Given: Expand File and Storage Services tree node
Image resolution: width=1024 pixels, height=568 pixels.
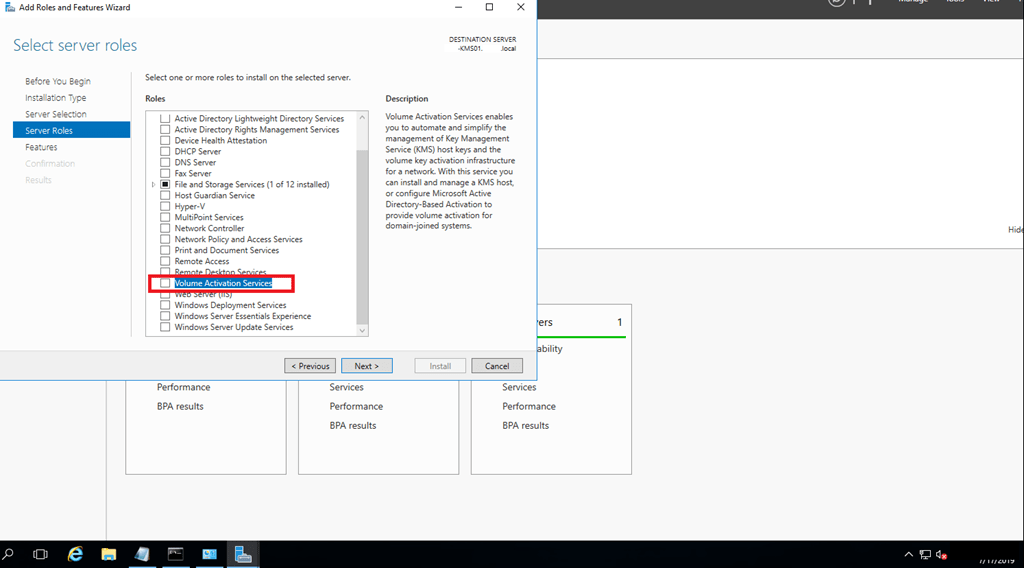Looking at the screenshot, I should click(153, 185).
